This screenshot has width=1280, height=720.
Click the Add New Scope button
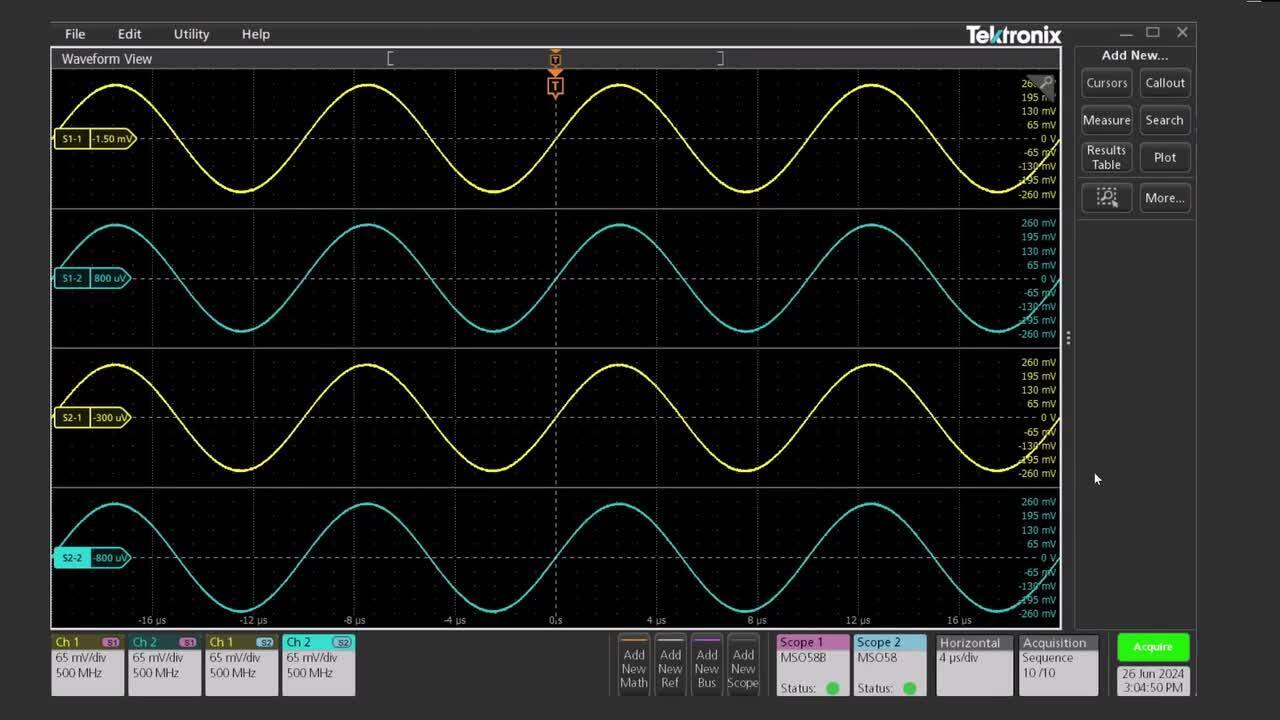click(743, 665)
